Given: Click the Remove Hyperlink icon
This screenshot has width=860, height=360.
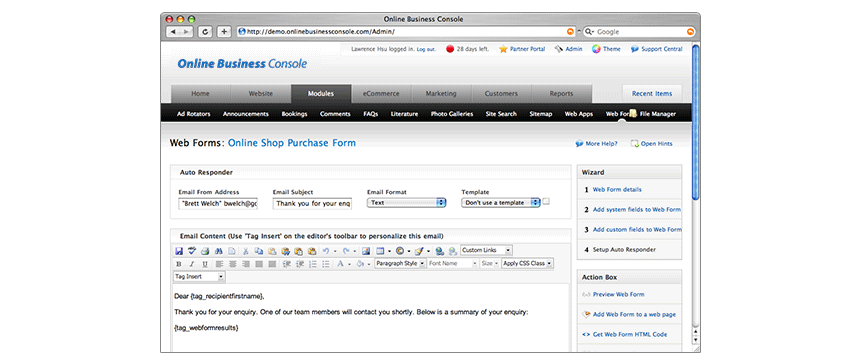Looking at the screenshot, I should [452, 251].
